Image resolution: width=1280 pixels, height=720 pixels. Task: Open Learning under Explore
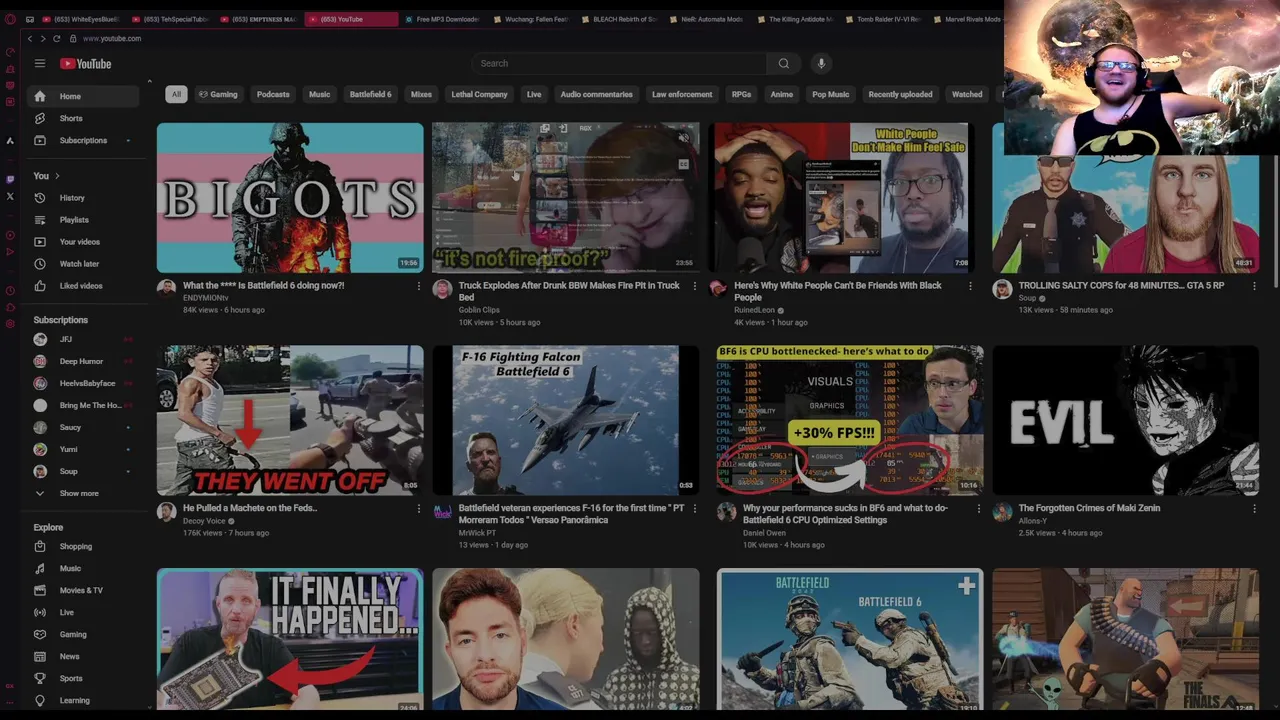(x=85, y=700)
